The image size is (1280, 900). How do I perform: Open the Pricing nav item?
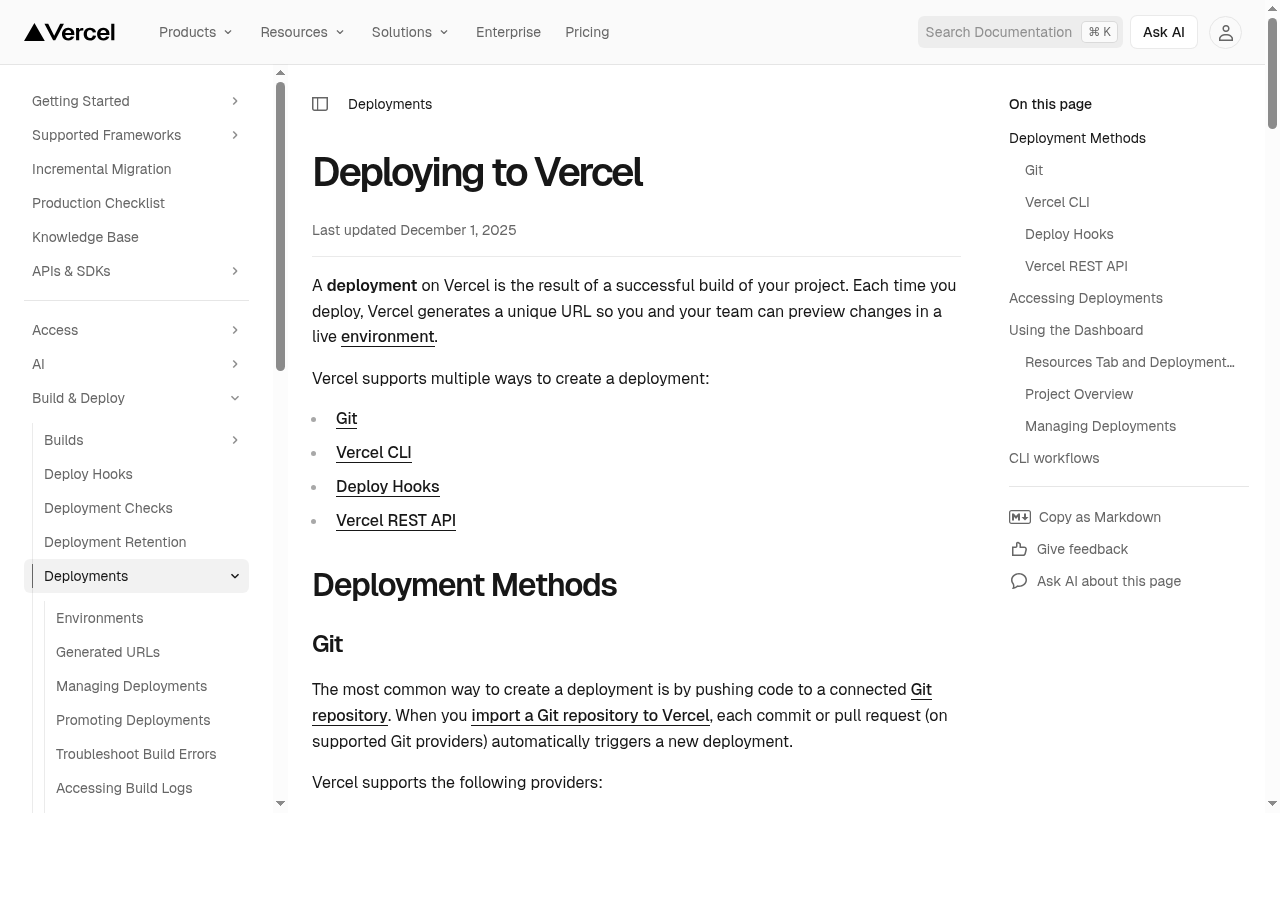pyautogui.click(x=587, y=32)
